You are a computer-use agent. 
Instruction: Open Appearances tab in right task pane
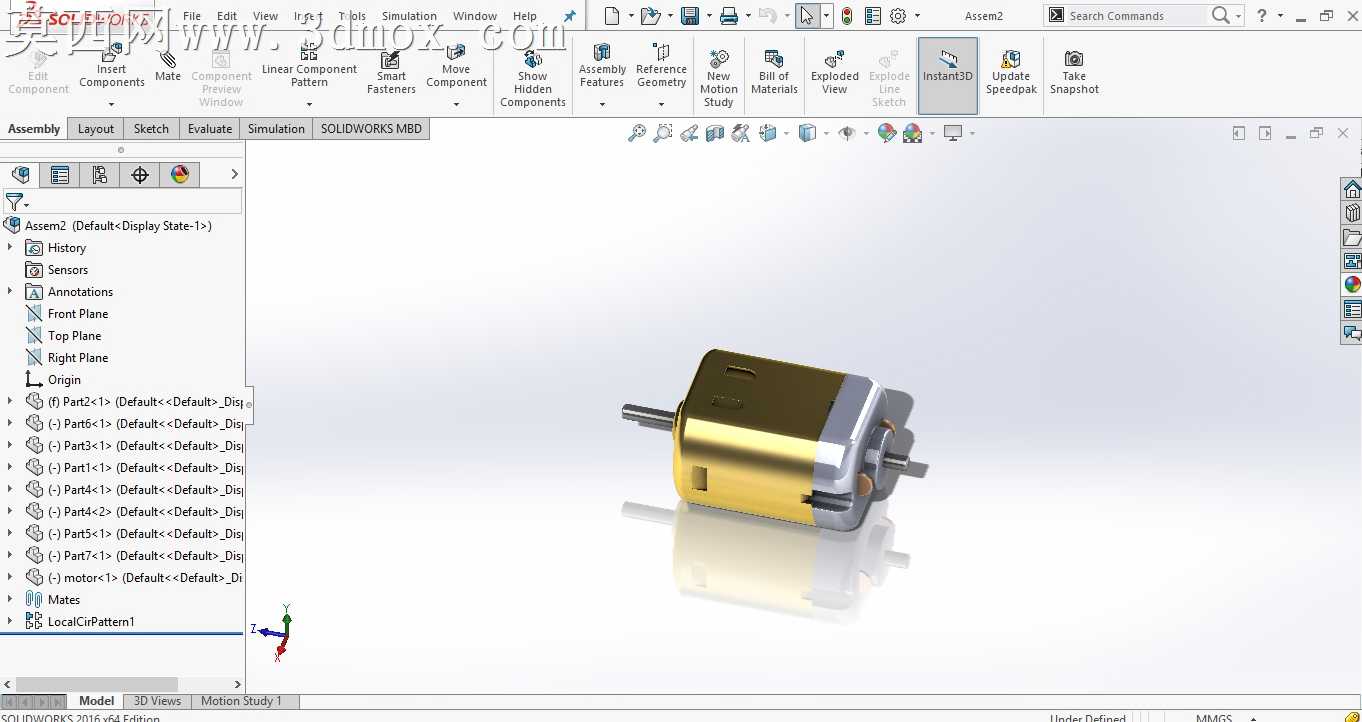[x=1352, y=285]
